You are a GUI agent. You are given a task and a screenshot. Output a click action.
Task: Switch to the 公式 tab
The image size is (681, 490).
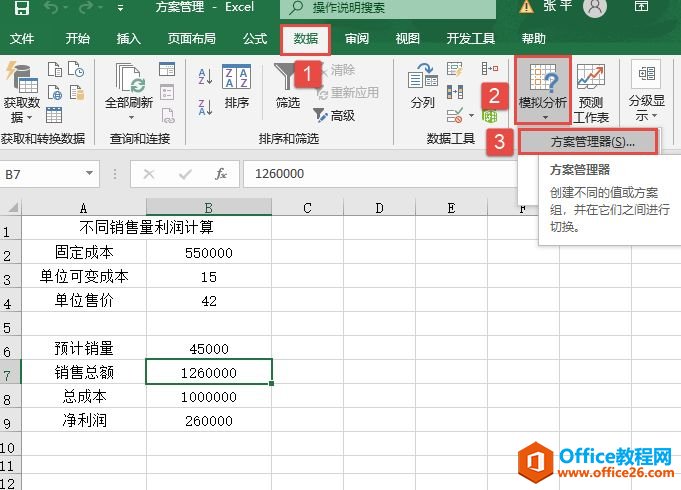(255, 39)
